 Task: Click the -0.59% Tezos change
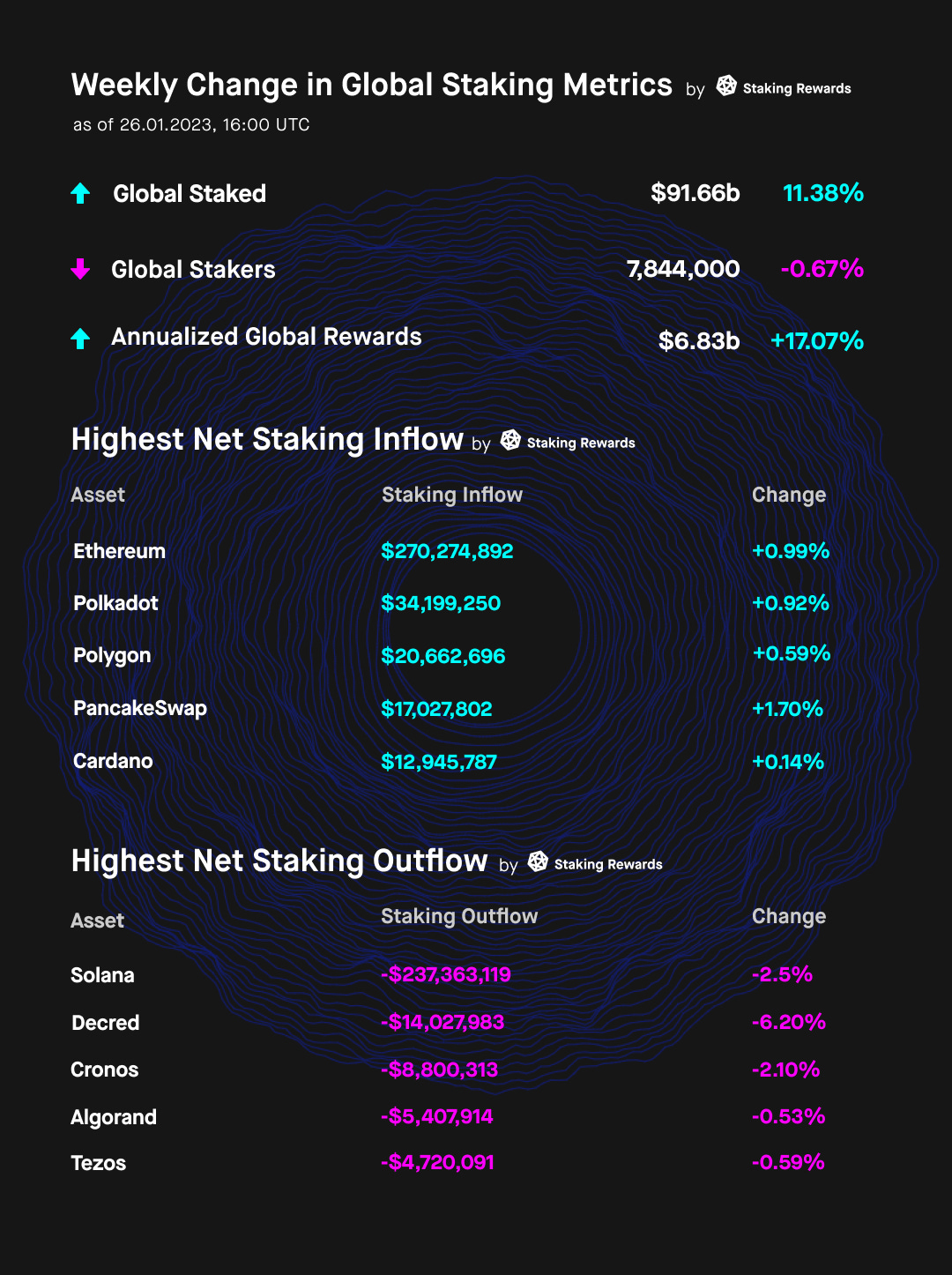[788, 1162]
